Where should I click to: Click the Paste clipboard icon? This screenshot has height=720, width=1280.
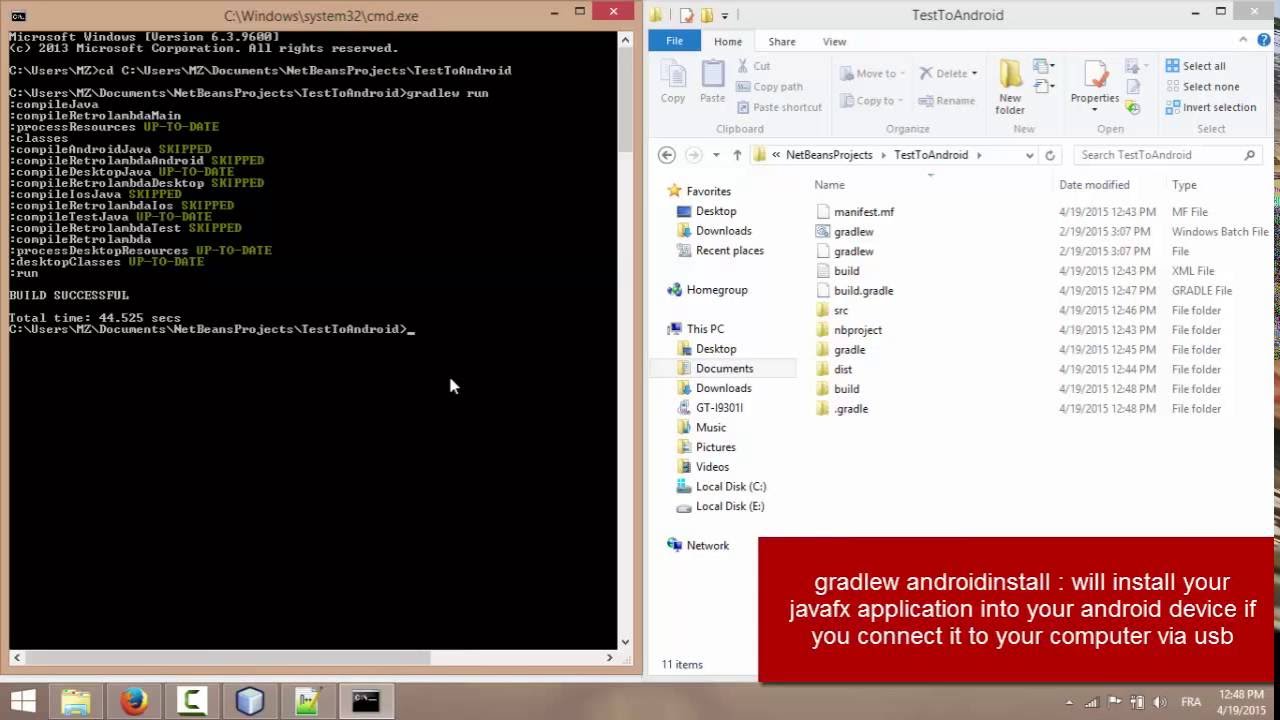point(713,82)
